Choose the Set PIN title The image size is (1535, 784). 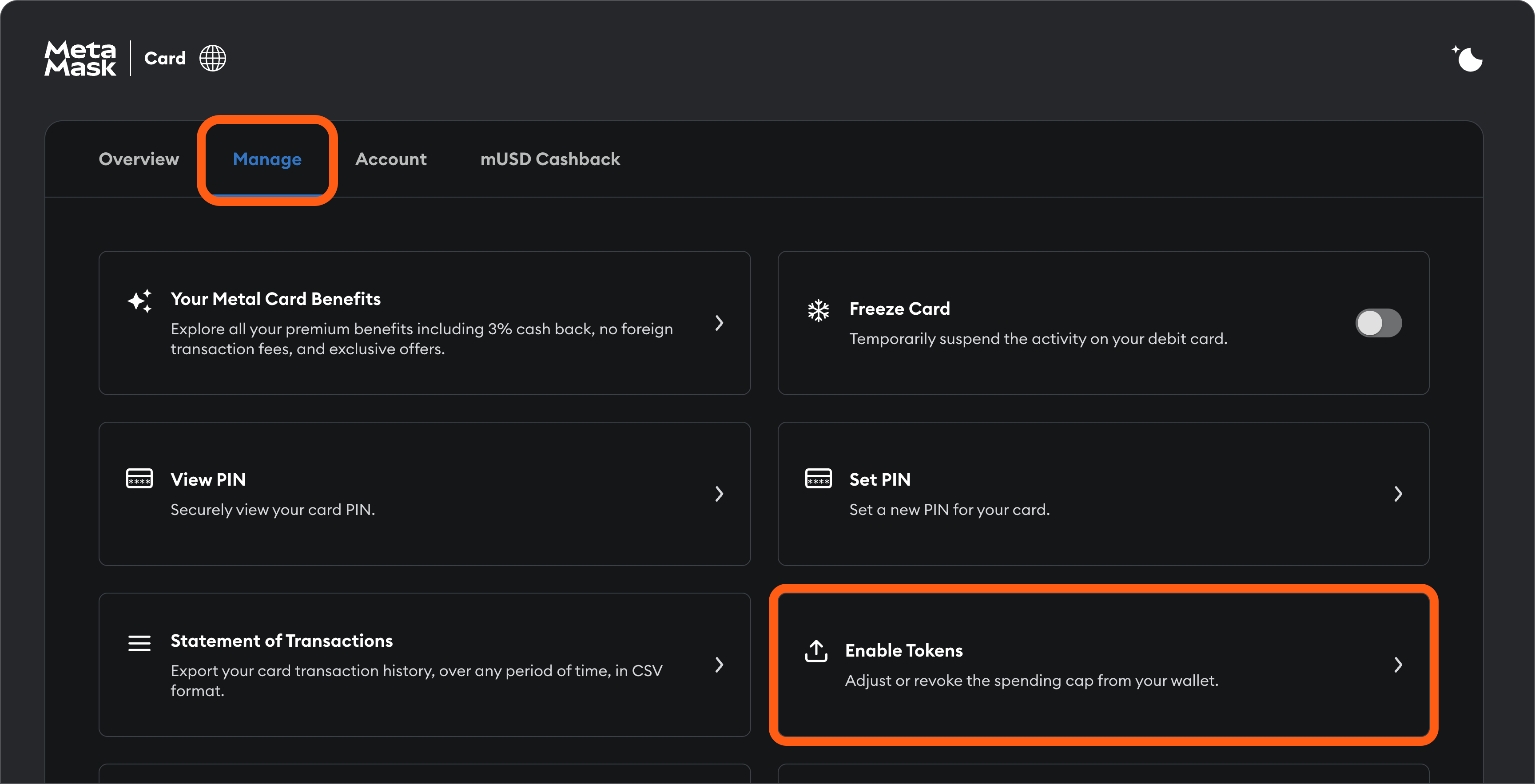click(x=879, y=479)
